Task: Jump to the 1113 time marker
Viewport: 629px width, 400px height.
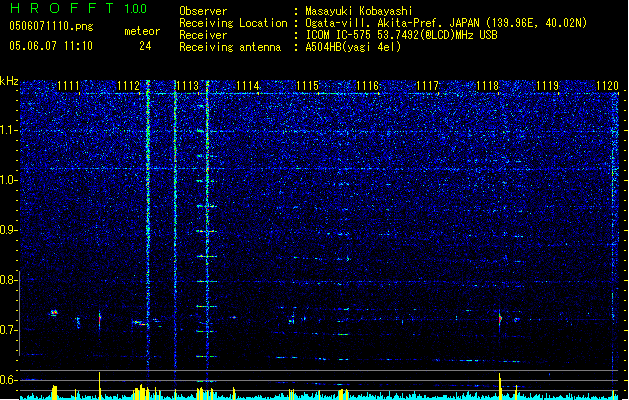Action: pos(188,86)
